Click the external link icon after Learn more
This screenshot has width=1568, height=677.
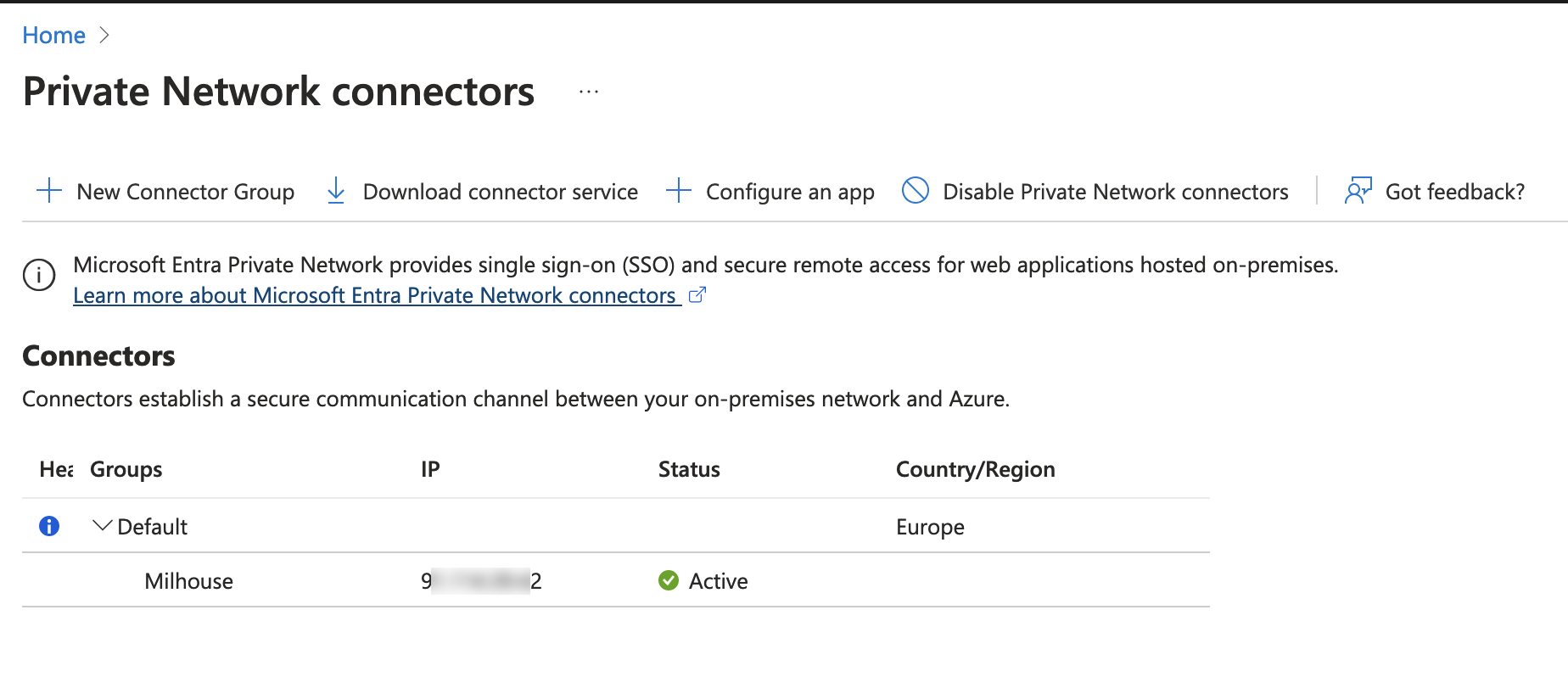697,295
